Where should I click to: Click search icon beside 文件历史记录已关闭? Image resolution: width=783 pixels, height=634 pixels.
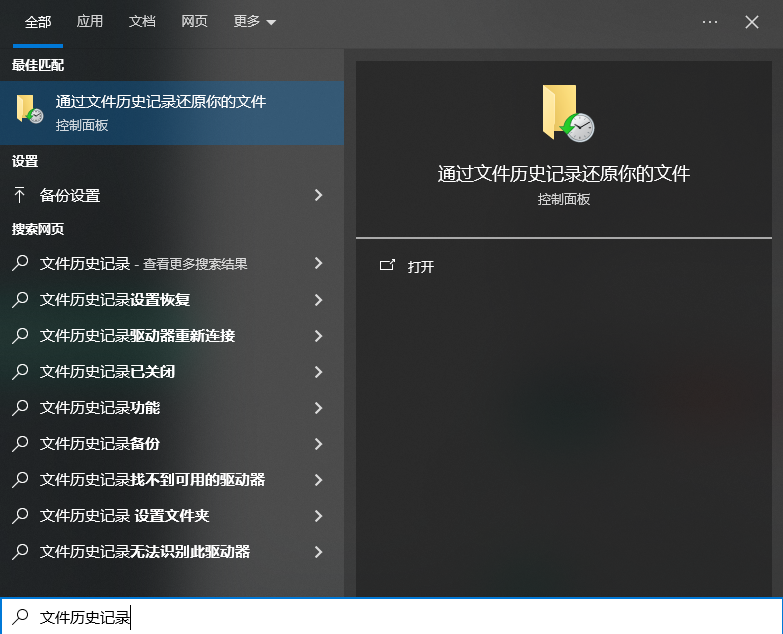point(20,372)
